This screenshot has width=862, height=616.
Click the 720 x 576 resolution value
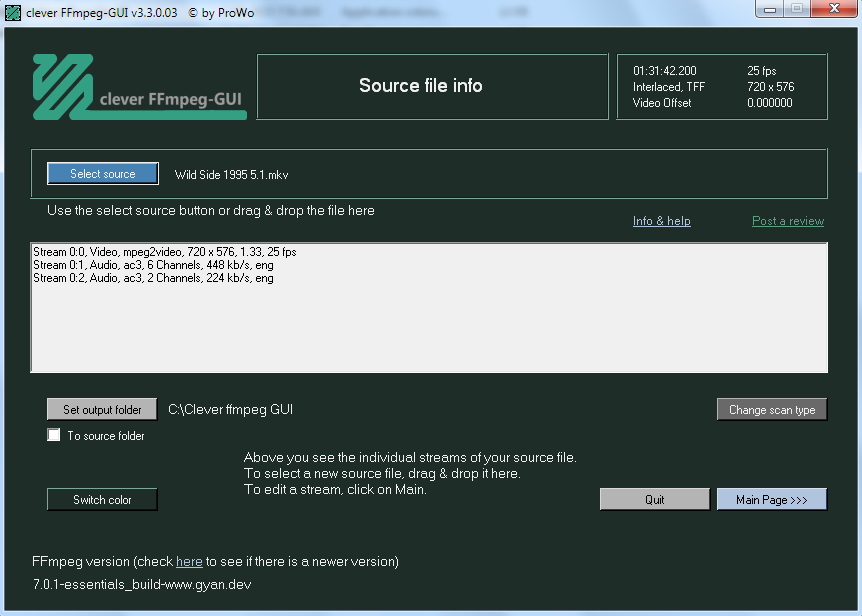770,87
